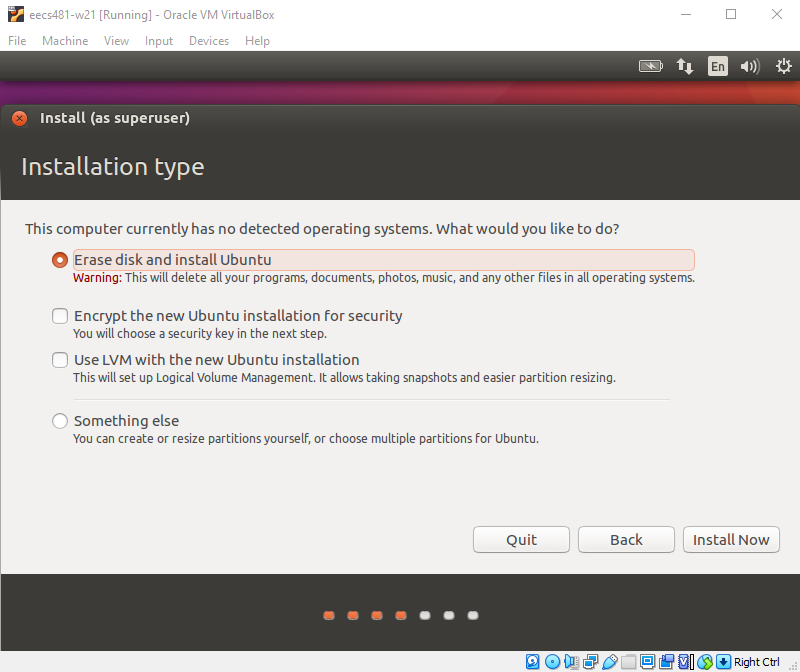This screenshot has width=800, height=672.
Task: Click the keyboard capture arrow icon
Action: 723,662
